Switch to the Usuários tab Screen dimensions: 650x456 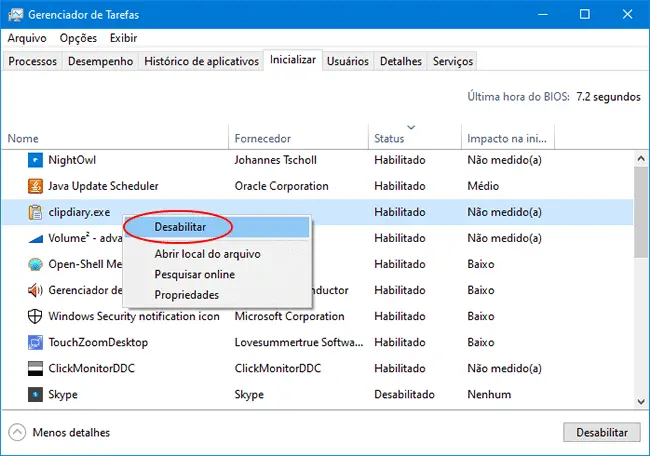pos(347,61)
